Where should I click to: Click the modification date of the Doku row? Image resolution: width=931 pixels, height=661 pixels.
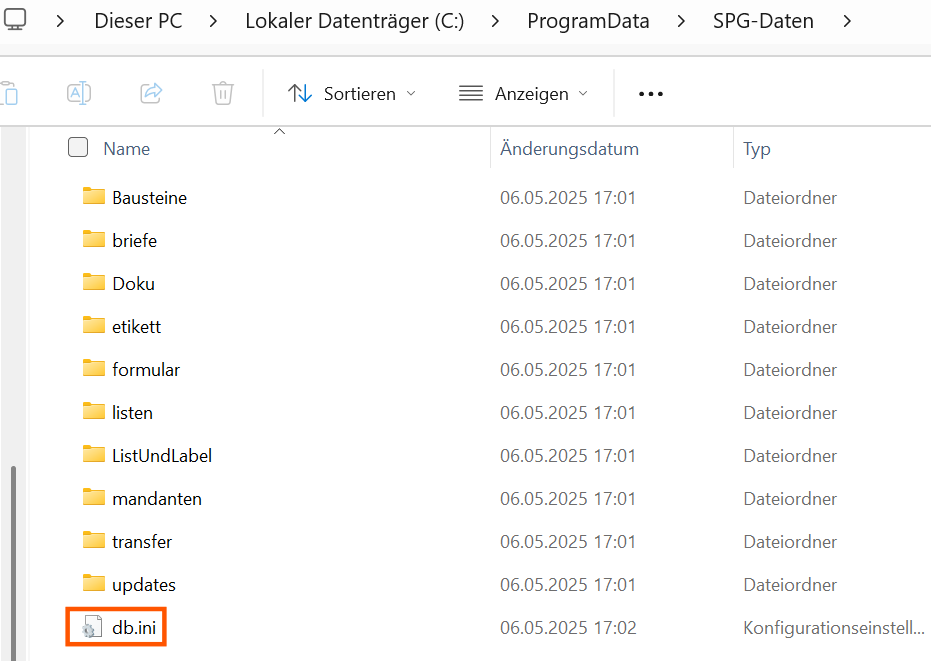pos(568,283)
